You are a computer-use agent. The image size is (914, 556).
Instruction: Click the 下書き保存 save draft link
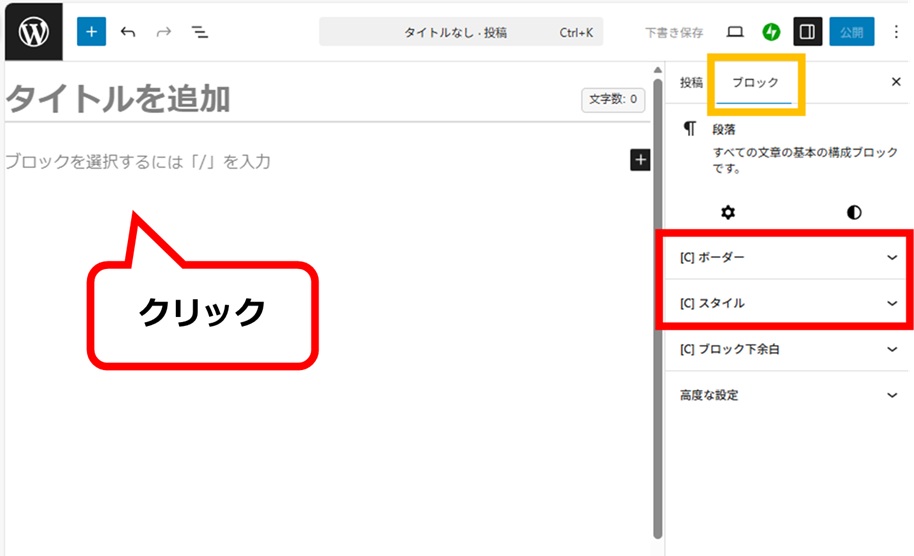coord(673,32)
